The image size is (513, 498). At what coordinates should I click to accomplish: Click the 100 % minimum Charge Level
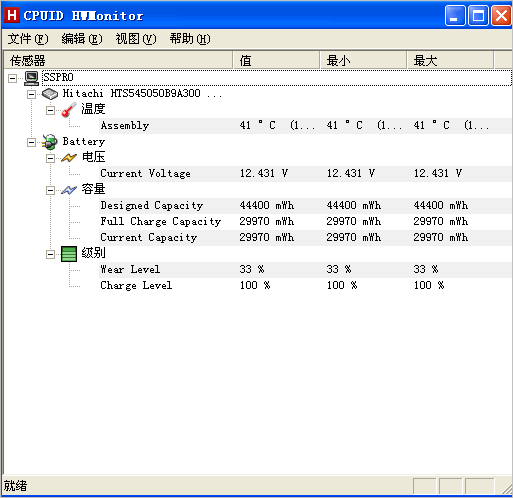[x=342, y=285]
